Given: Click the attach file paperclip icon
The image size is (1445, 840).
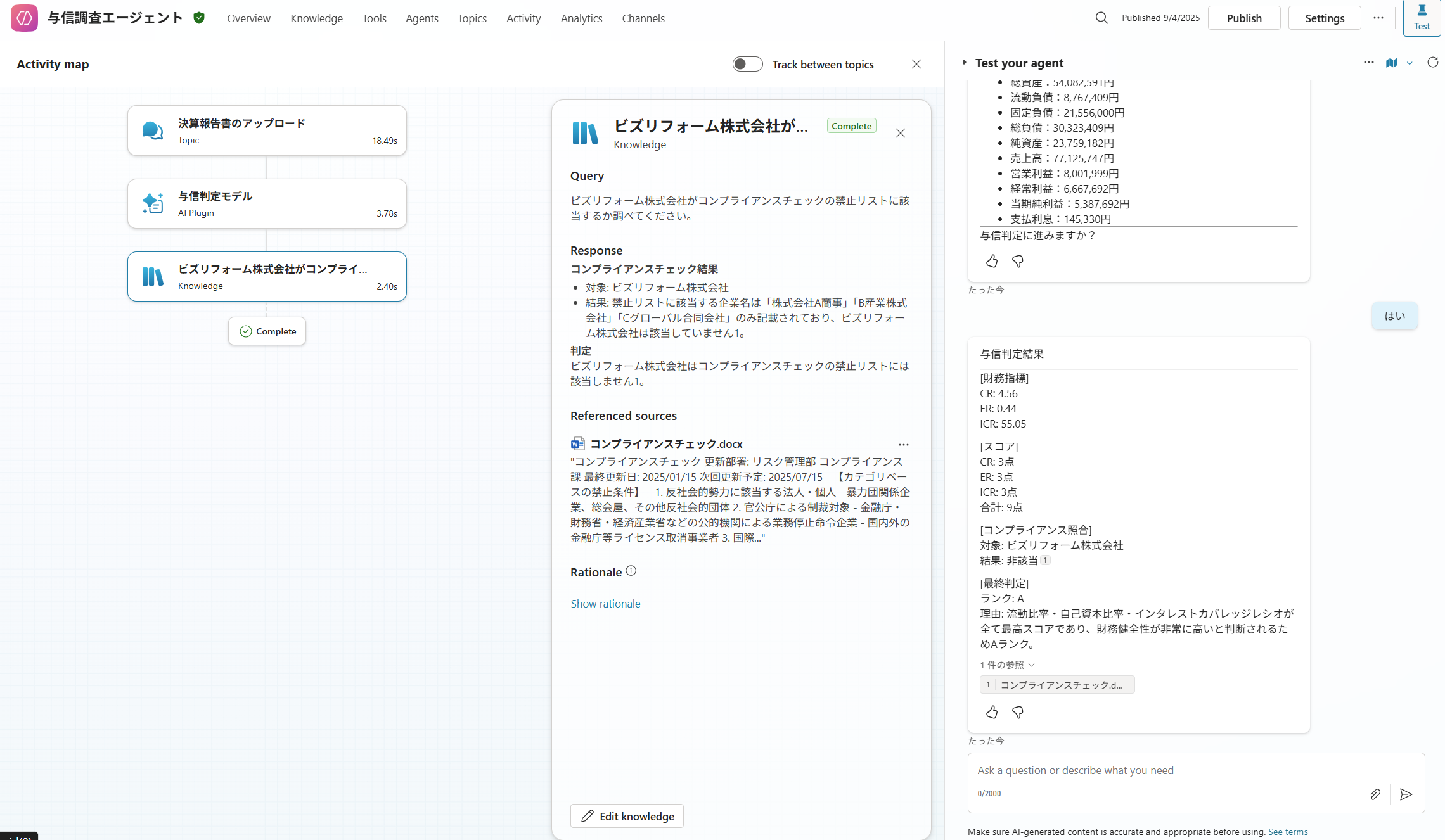Looking at the screenshot, I should [1375, 794].
